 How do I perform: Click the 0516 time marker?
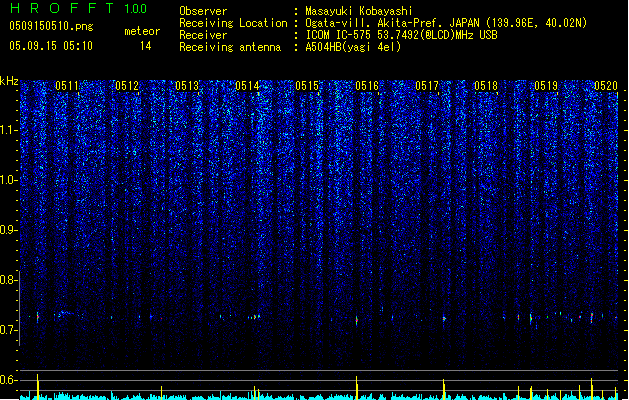point(367,86)
